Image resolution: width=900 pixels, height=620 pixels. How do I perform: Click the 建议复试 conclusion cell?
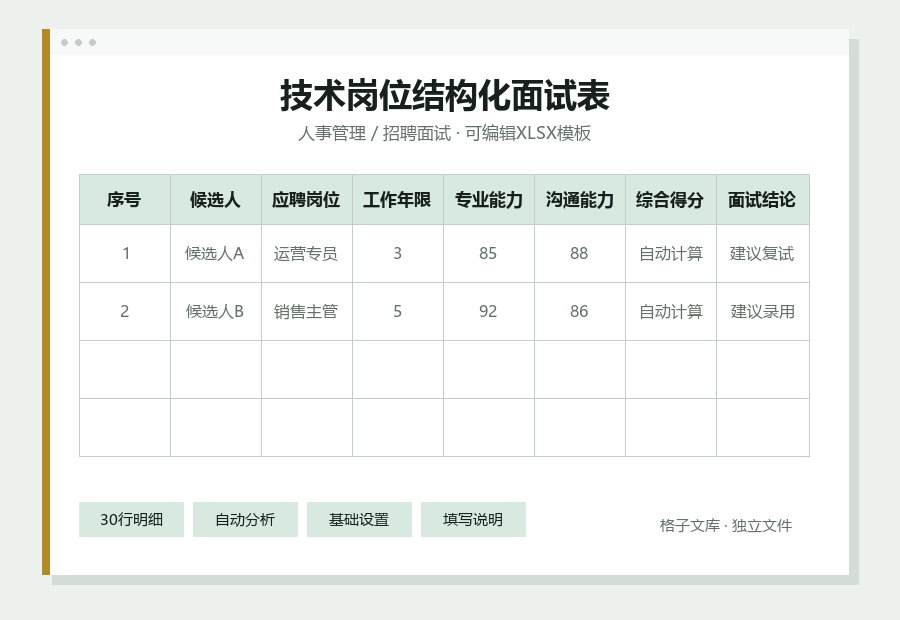[763, 253]
